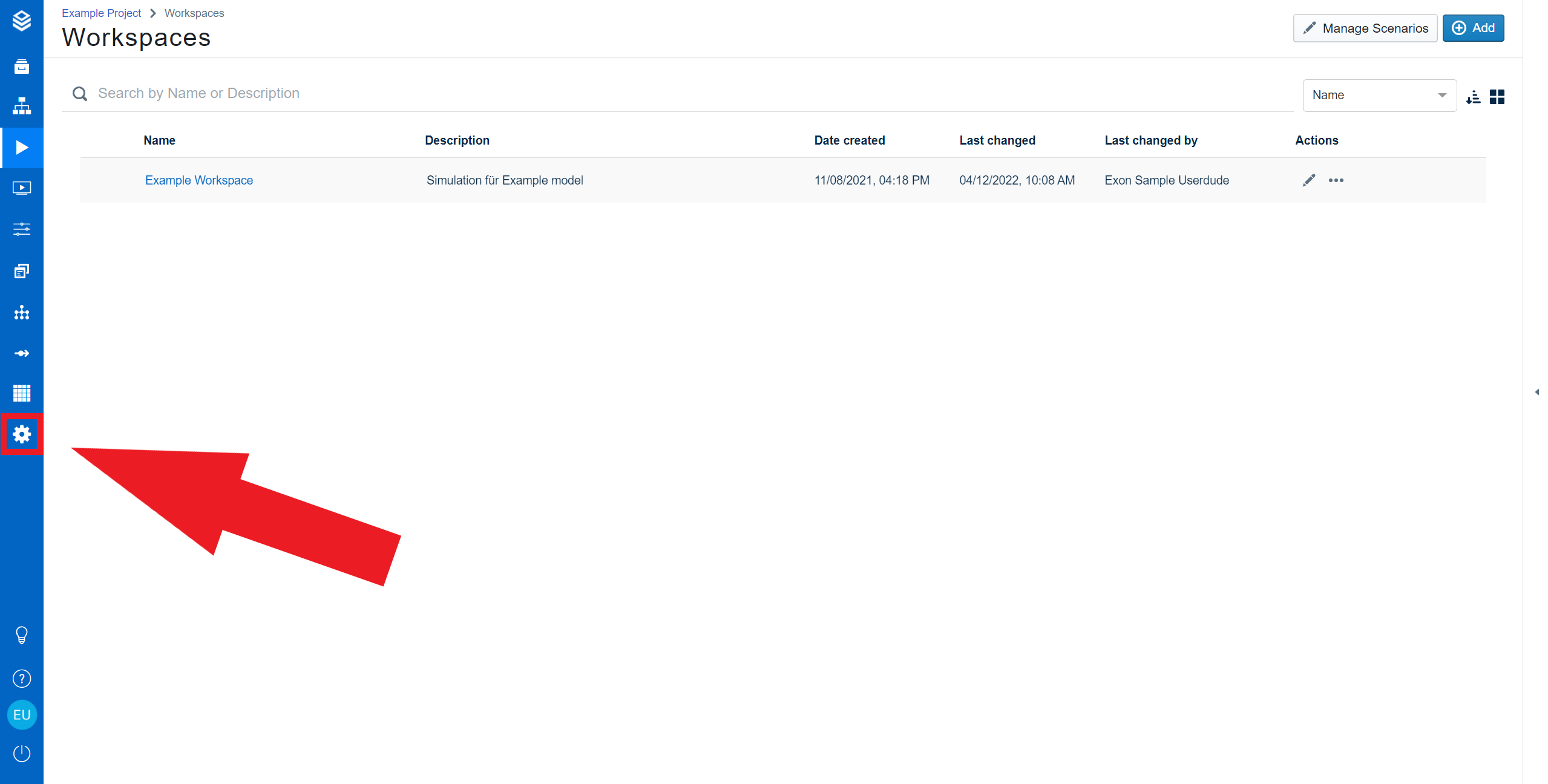Open the sliders parameters sidebar icon
Viewport: 1548px width, 784px height.
(x=22, y=229)
